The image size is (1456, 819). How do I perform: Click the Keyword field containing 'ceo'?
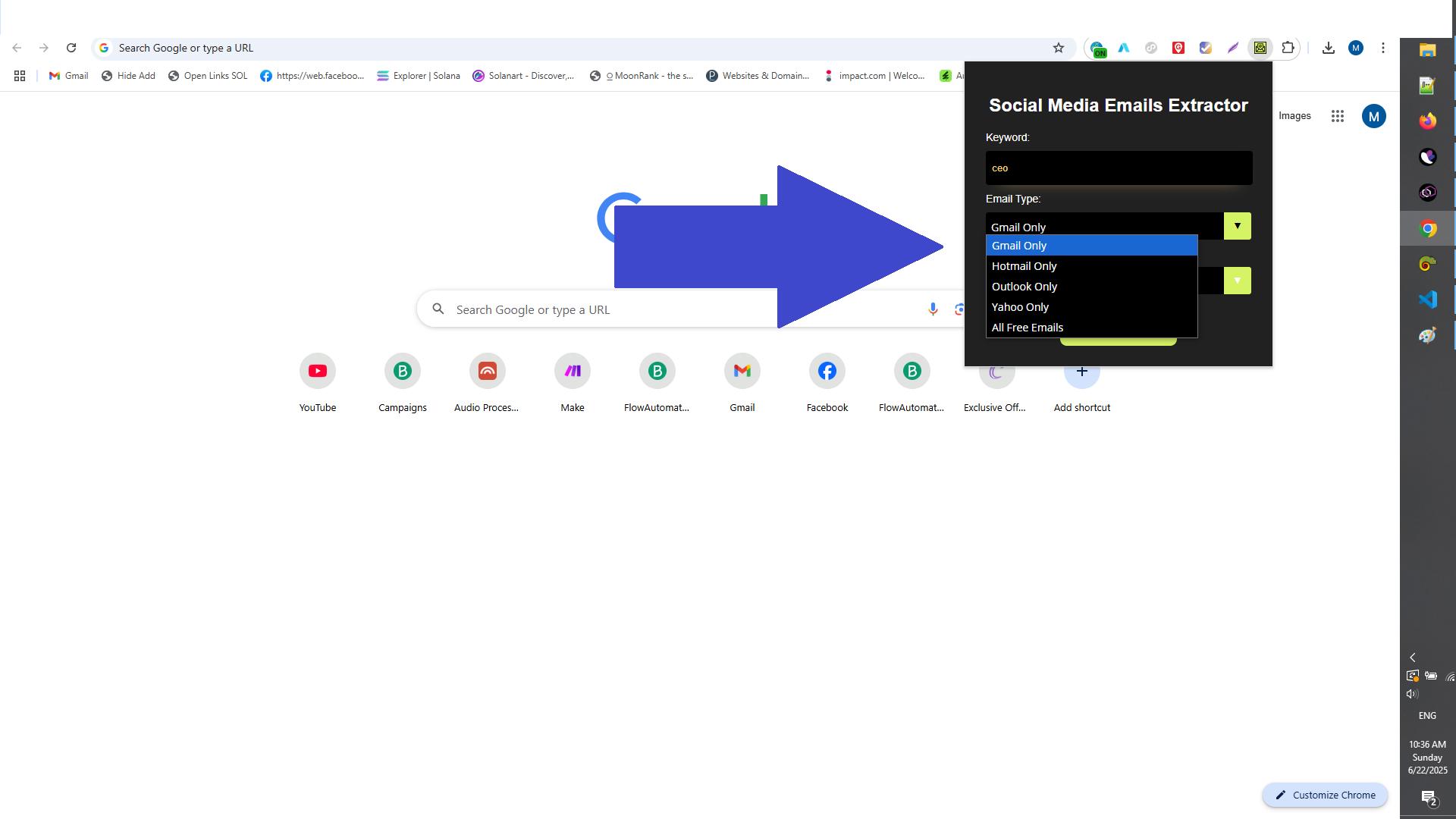click(x=1118, y=168)
